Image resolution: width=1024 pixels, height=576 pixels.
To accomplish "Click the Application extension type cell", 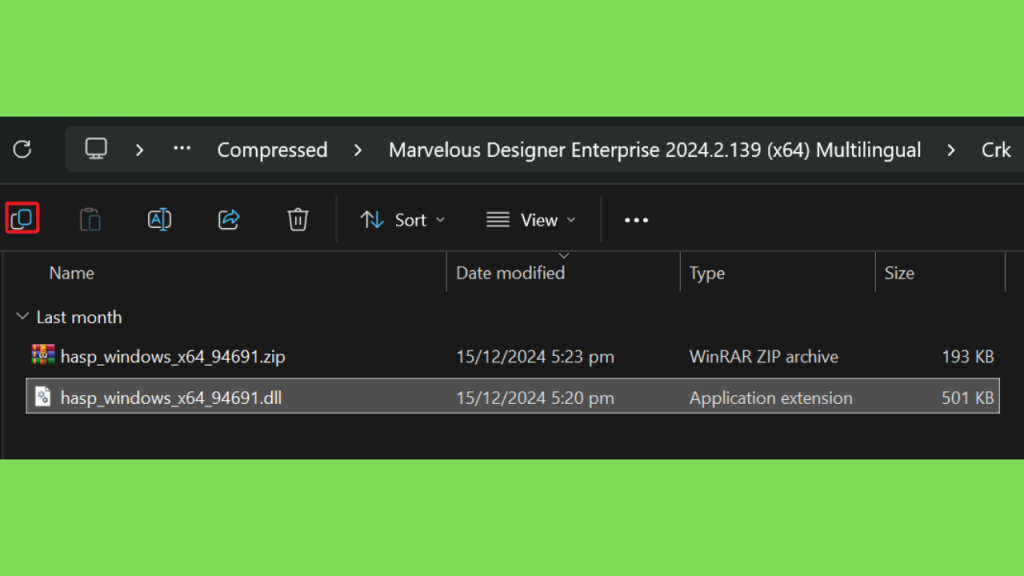I will click(x=771, y=398).
